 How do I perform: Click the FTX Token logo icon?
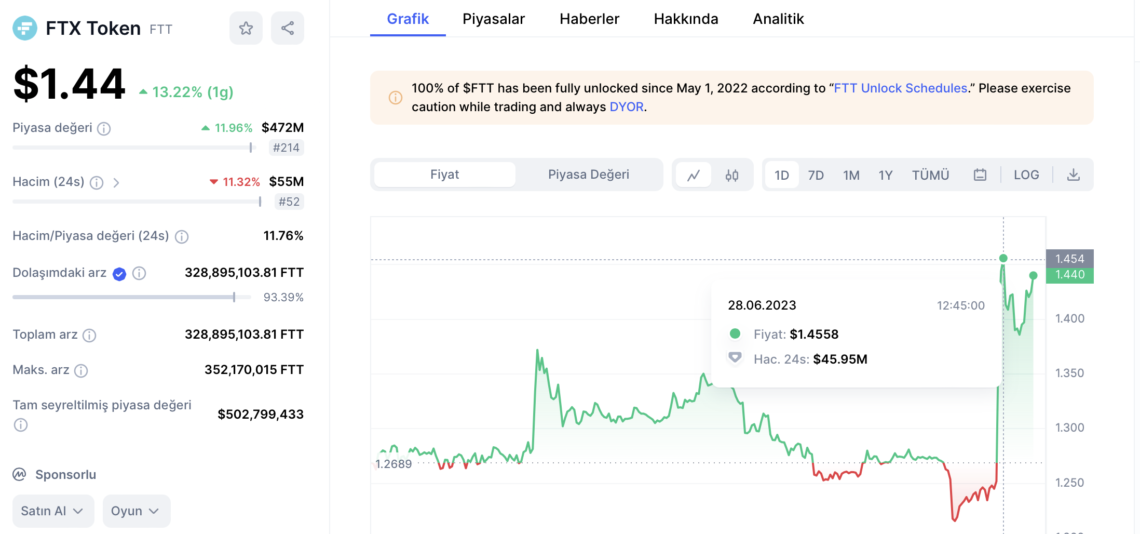tap(25, 28)
